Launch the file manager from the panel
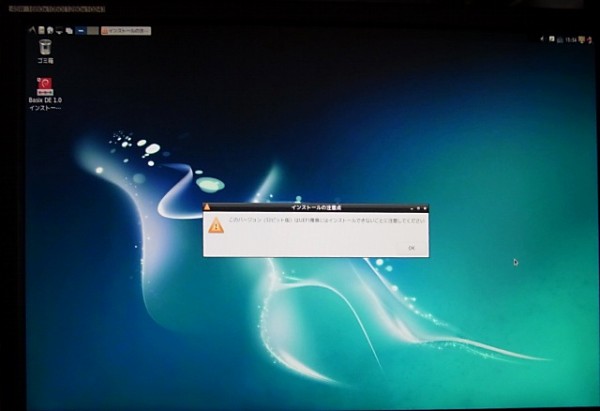Viewport: 600px width, 411px height. (41, 30)
